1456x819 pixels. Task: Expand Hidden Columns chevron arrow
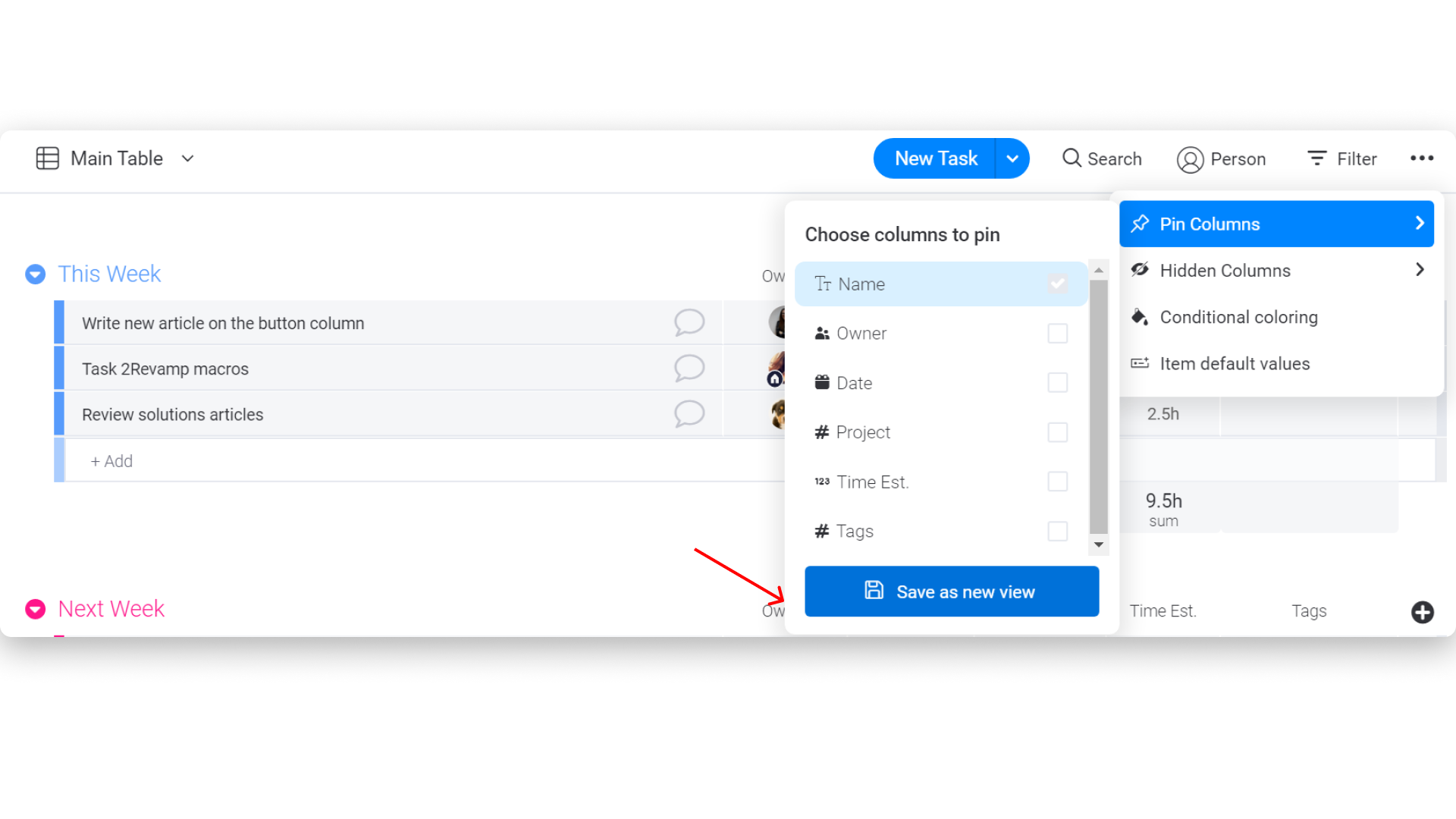point(1420,270)
